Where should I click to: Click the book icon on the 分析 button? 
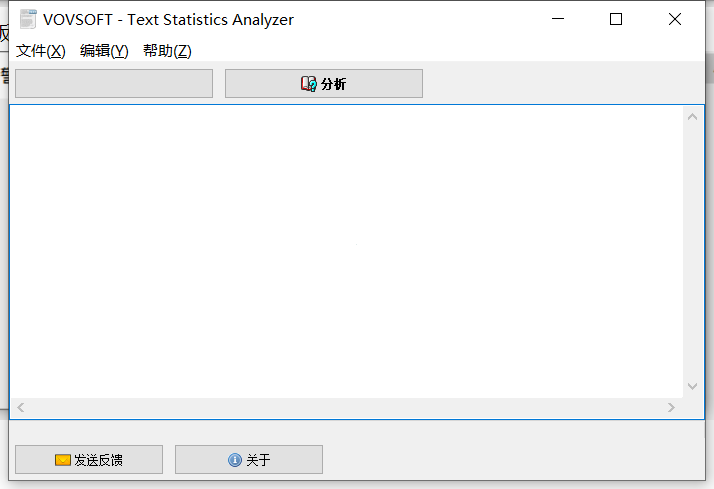tap(308, 84)
